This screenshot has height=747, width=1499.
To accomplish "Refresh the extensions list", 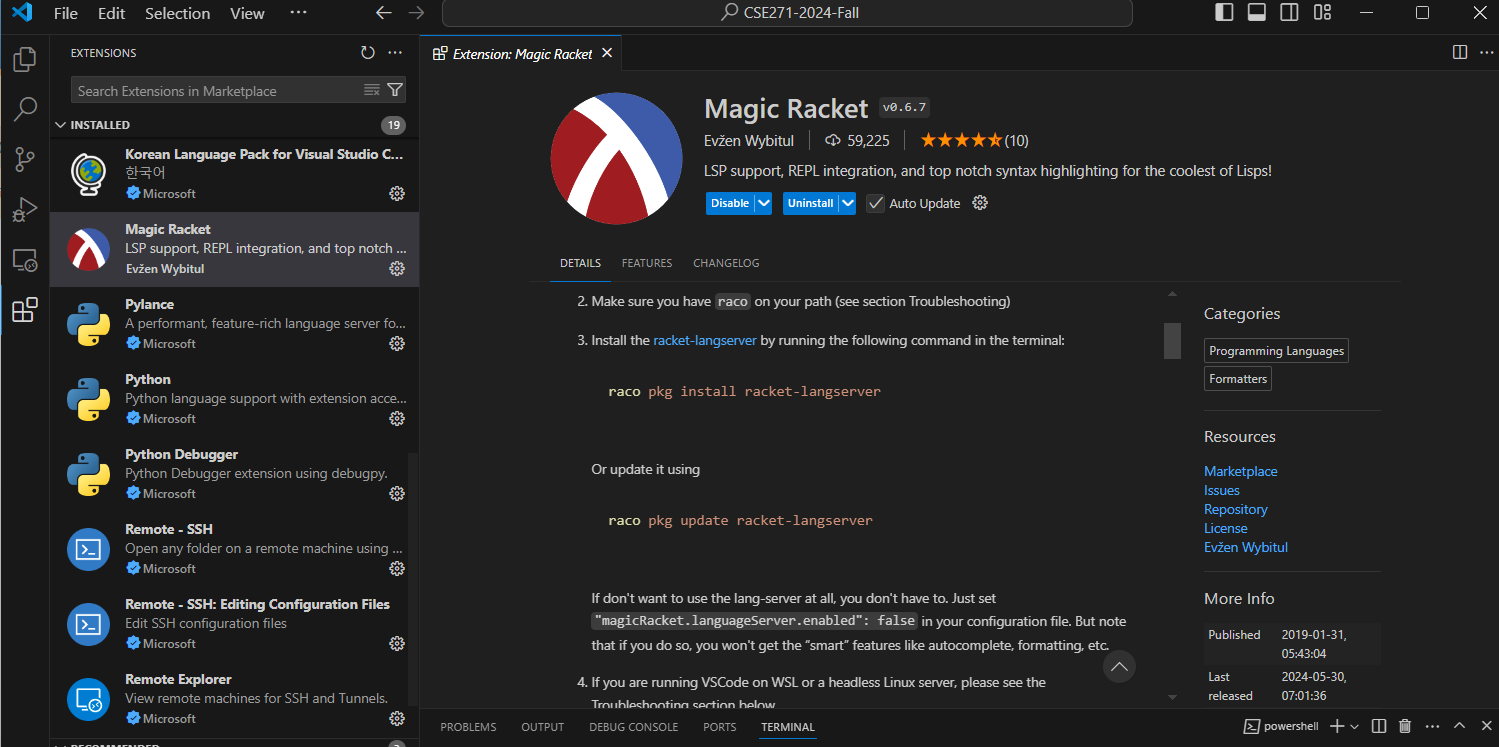I will click(368, 53).
